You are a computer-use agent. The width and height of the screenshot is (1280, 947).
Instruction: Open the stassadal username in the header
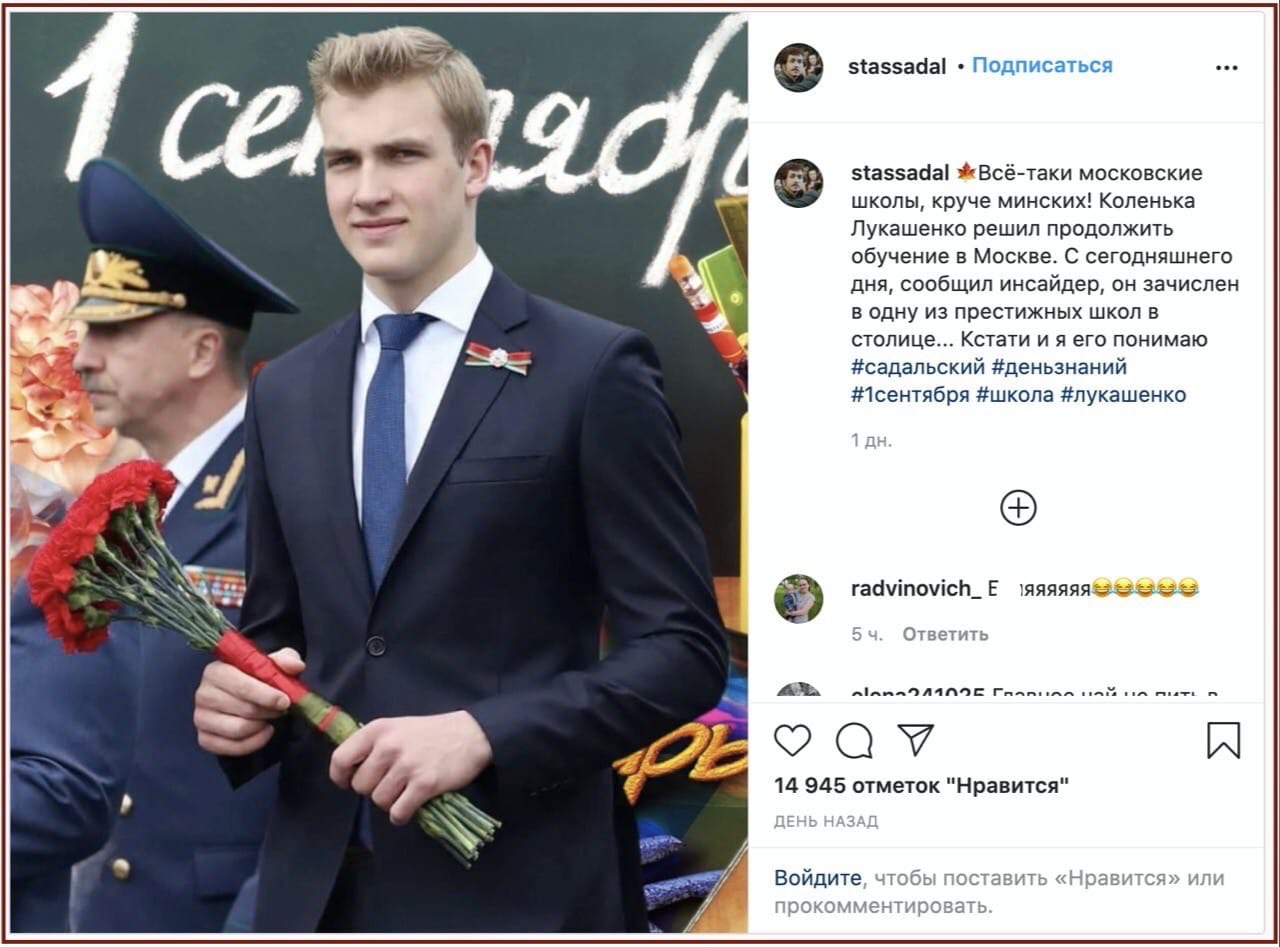(897, 67)
